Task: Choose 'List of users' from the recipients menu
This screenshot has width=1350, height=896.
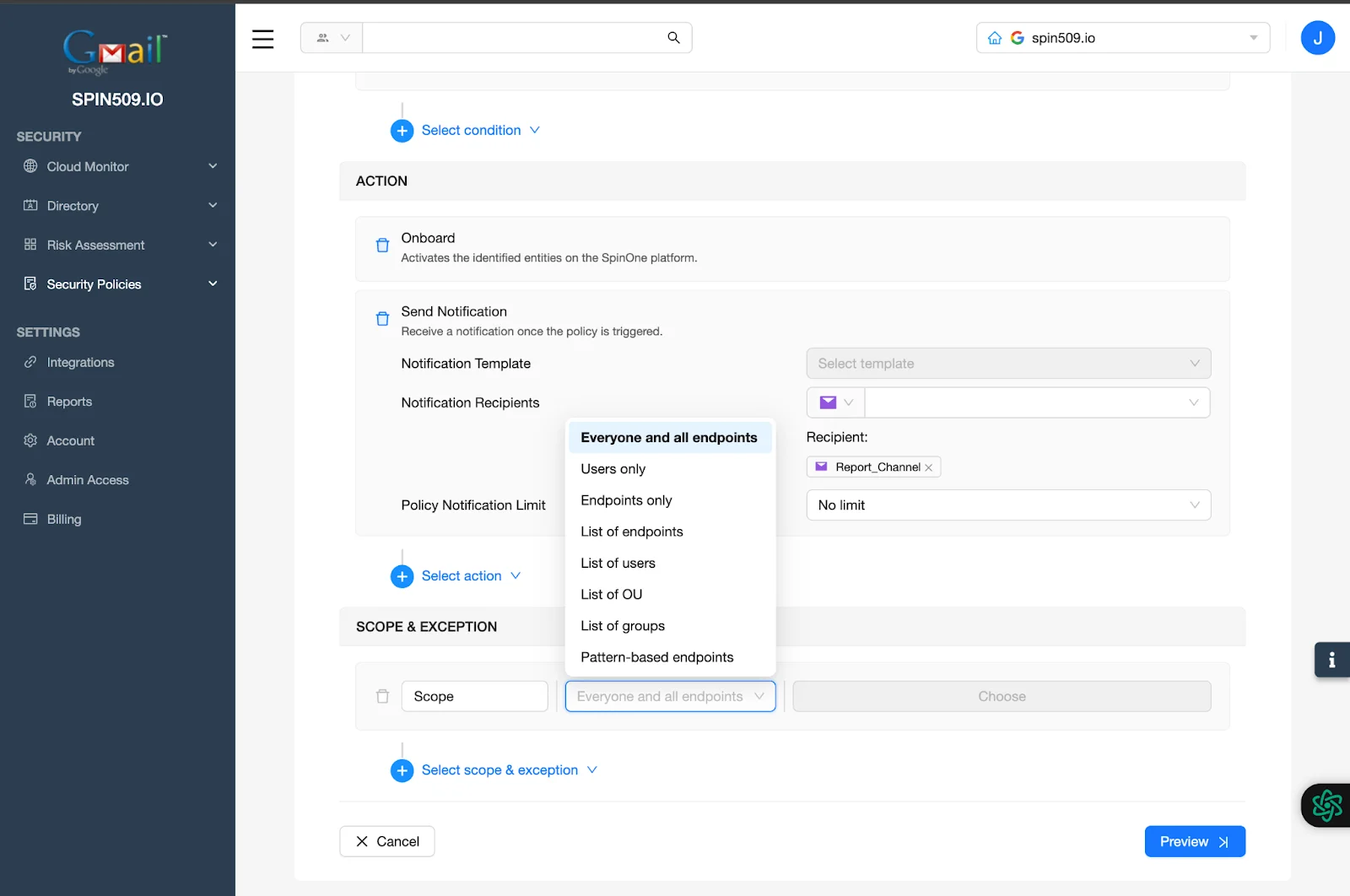Action: [x=618, y=563]
